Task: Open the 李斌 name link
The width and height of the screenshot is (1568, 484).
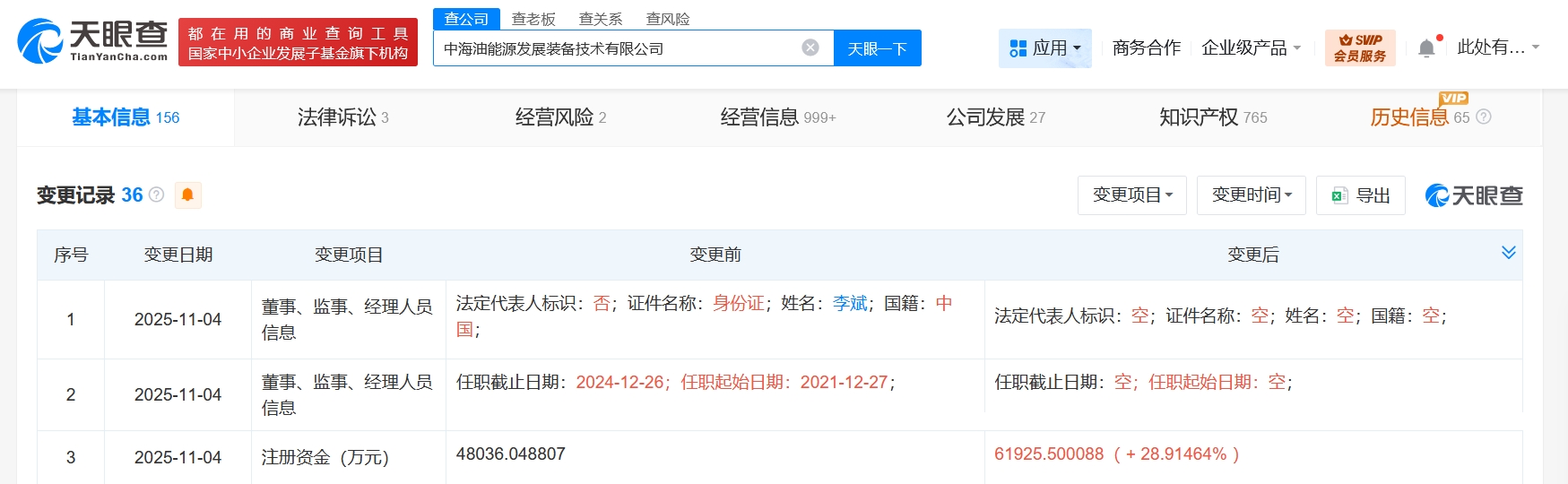Action: (x=850, y=304)
